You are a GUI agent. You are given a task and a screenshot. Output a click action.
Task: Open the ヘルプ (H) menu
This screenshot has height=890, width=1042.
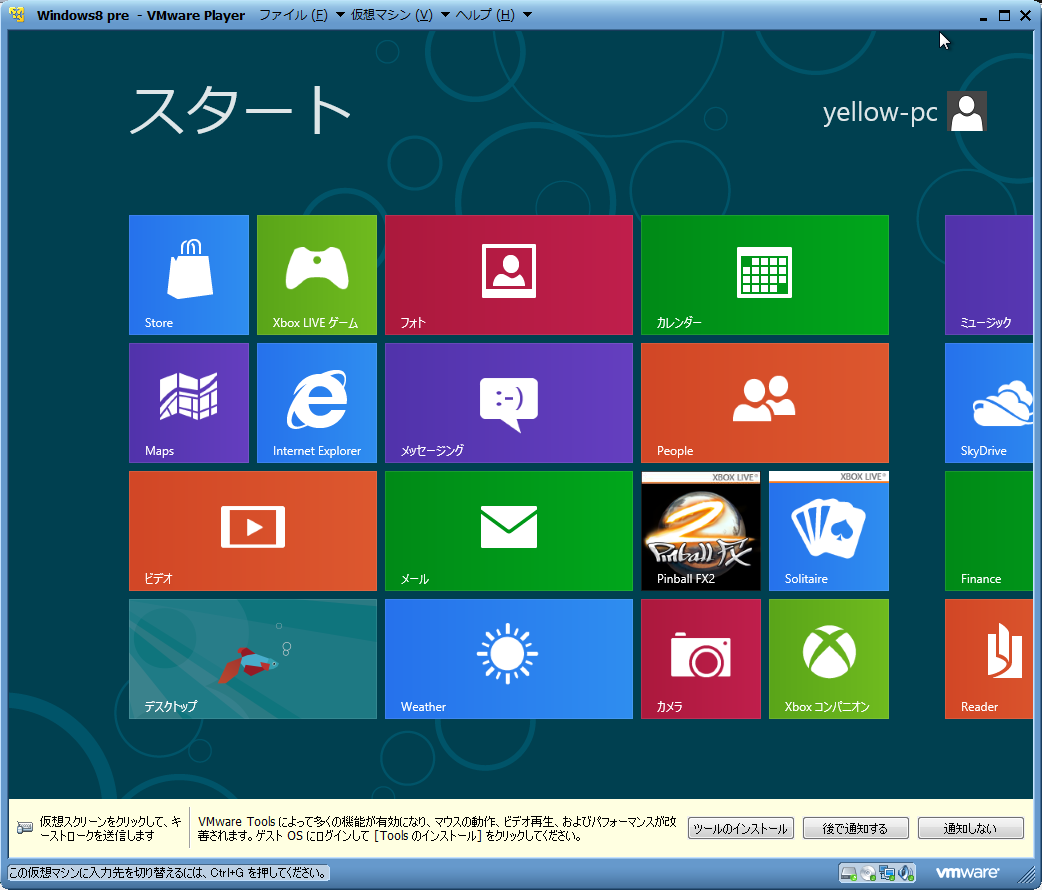tap(485, 15)
